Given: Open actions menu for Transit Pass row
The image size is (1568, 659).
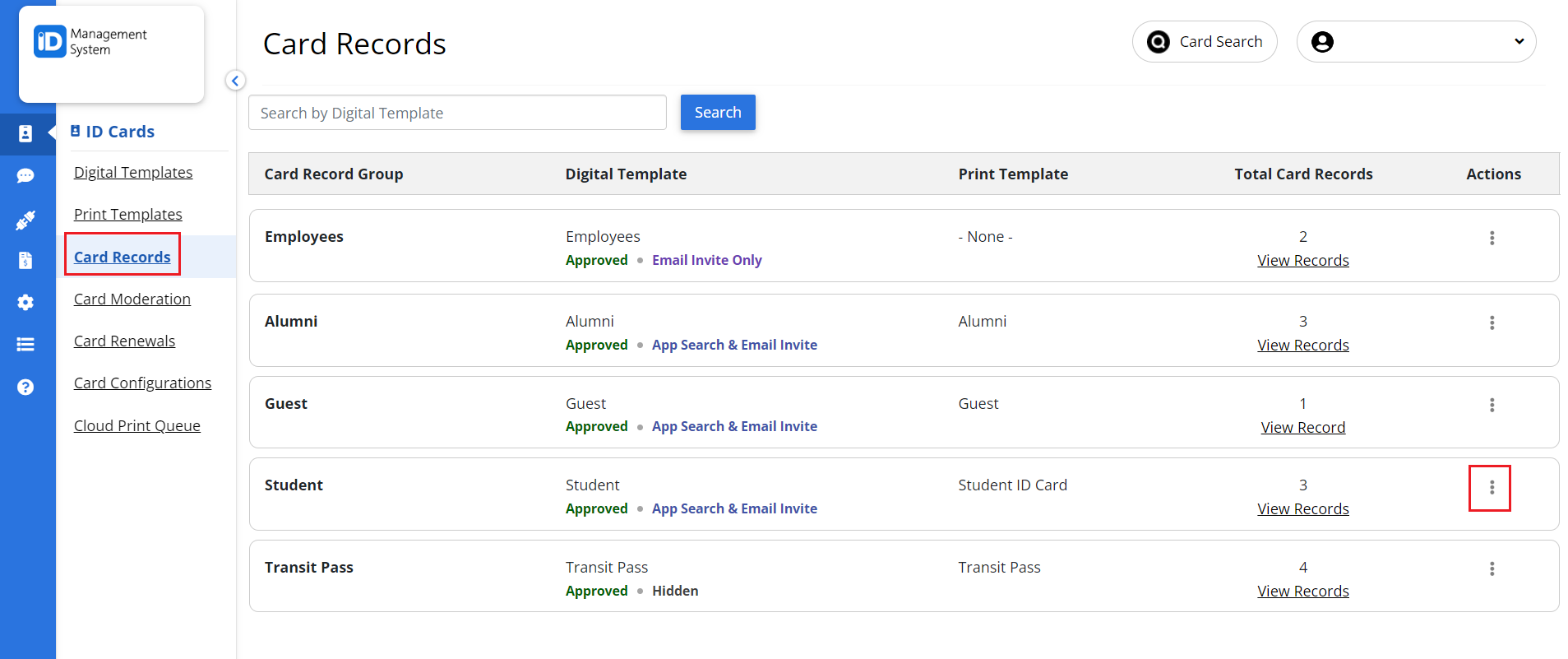Looking at the screenshot, I should click(1492, 569).
